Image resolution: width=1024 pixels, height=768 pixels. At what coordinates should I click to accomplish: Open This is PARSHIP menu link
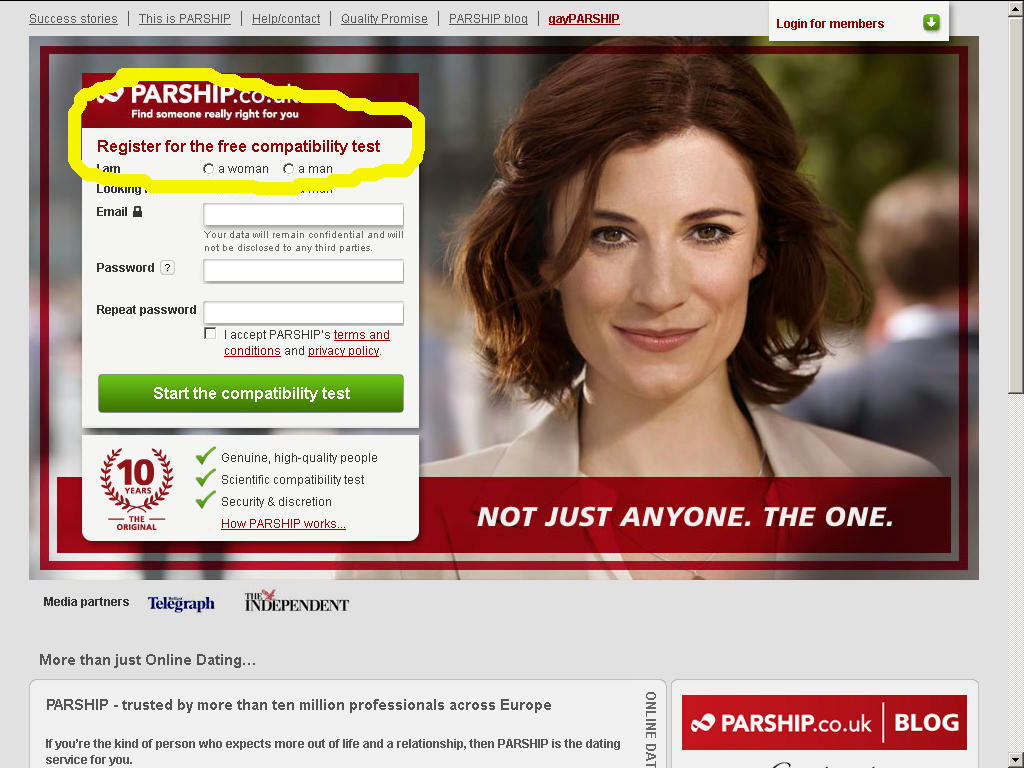[184, 19]
